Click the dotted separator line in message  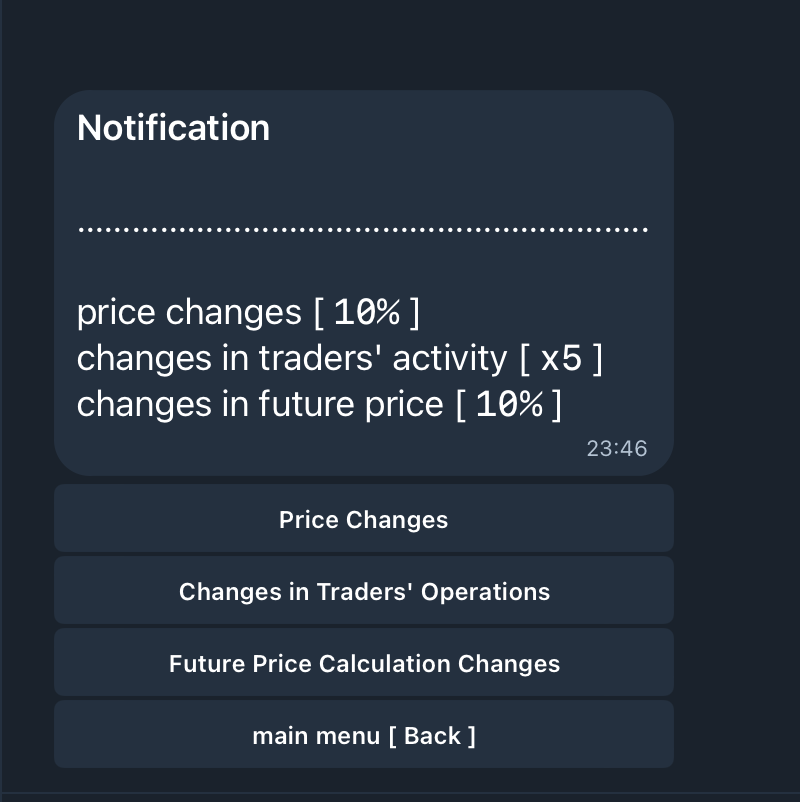coord(363,230)
